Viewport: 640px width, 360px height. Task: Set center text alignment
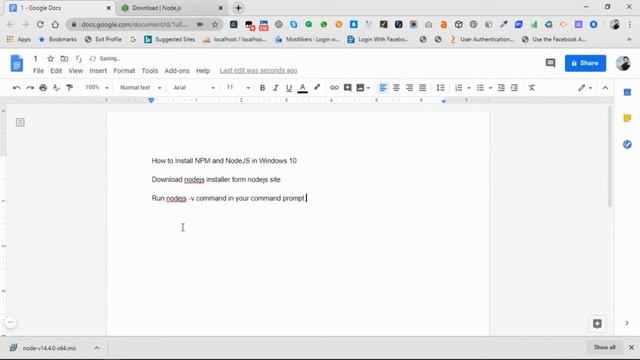[x=396, y=88]
